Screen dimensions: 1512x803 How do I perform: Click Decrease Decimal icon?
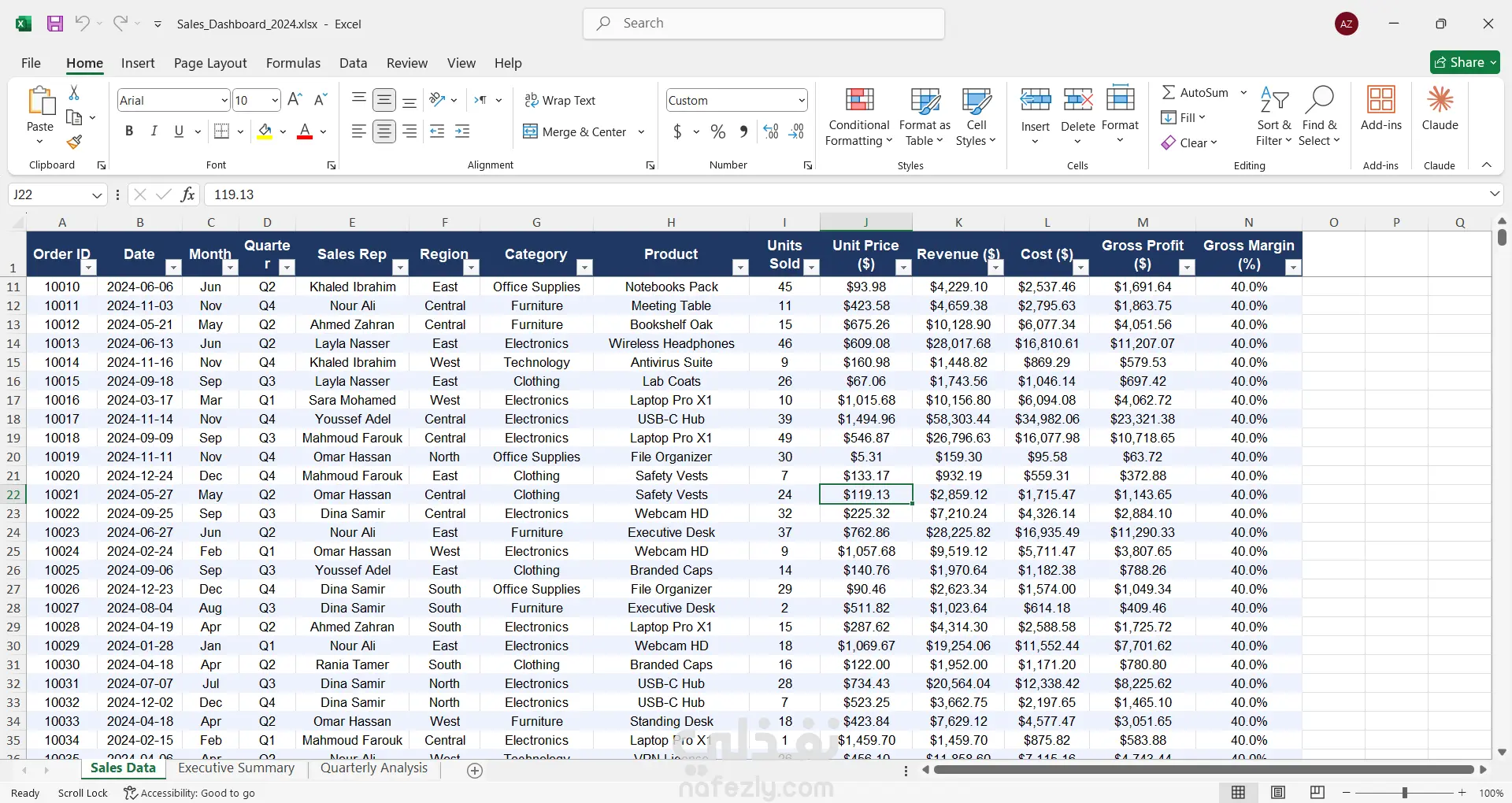click(x=797, y=131)
